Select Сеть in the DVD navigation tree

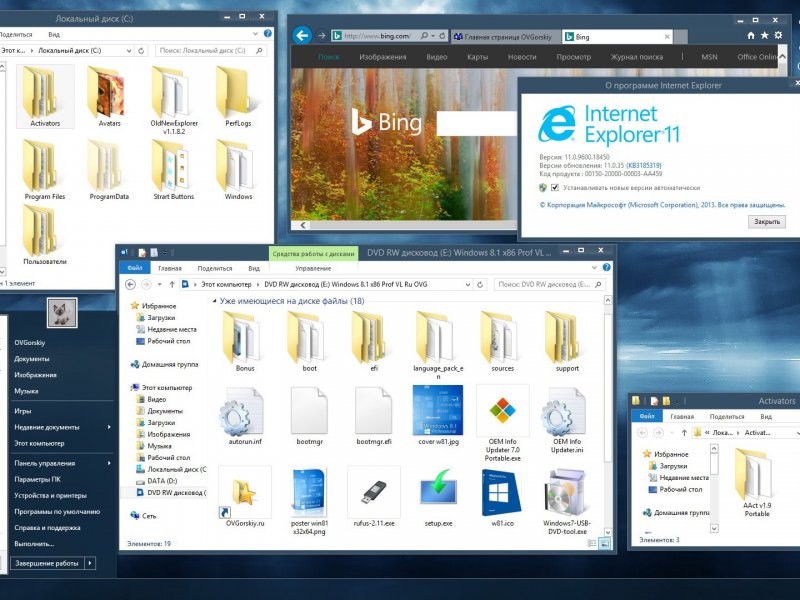point(149,516)
